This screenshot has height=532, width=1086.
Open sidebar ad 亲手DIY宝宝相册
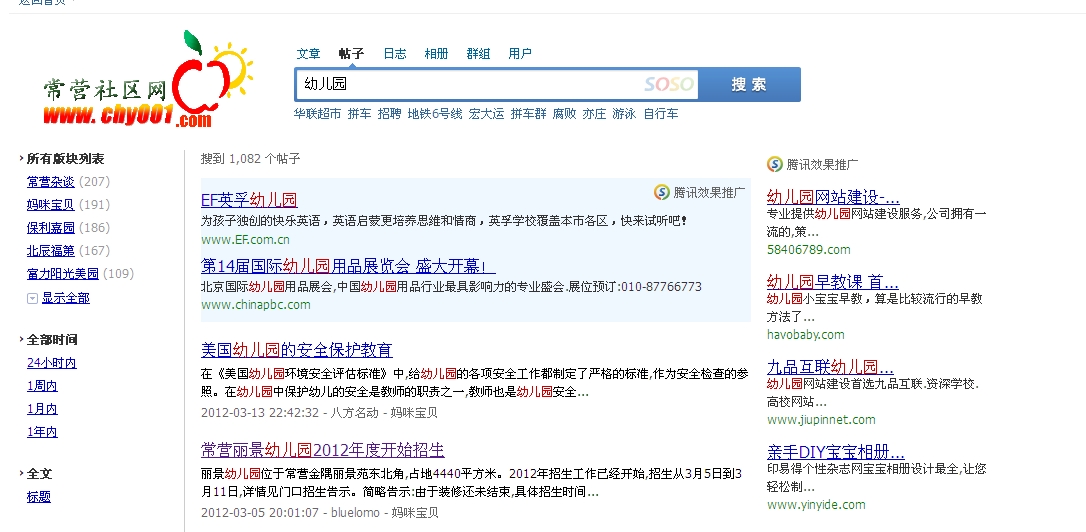(x=835, y=452)
